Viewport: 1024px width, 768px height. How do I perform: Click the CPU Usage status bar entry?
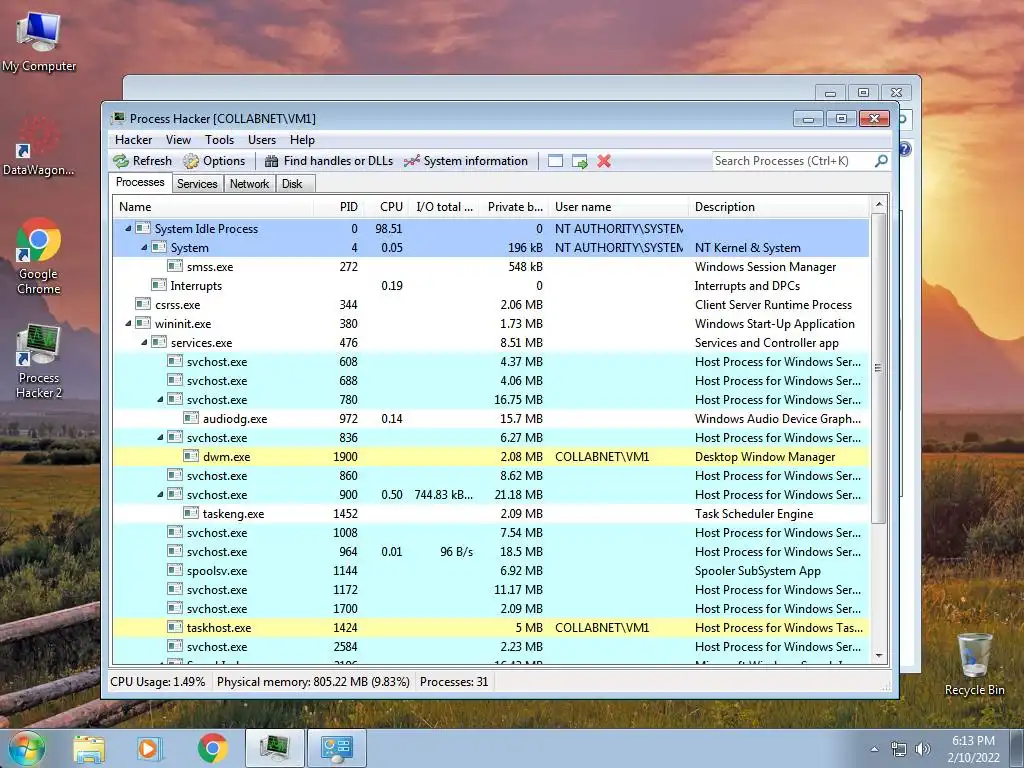click(x=157, y=682)
